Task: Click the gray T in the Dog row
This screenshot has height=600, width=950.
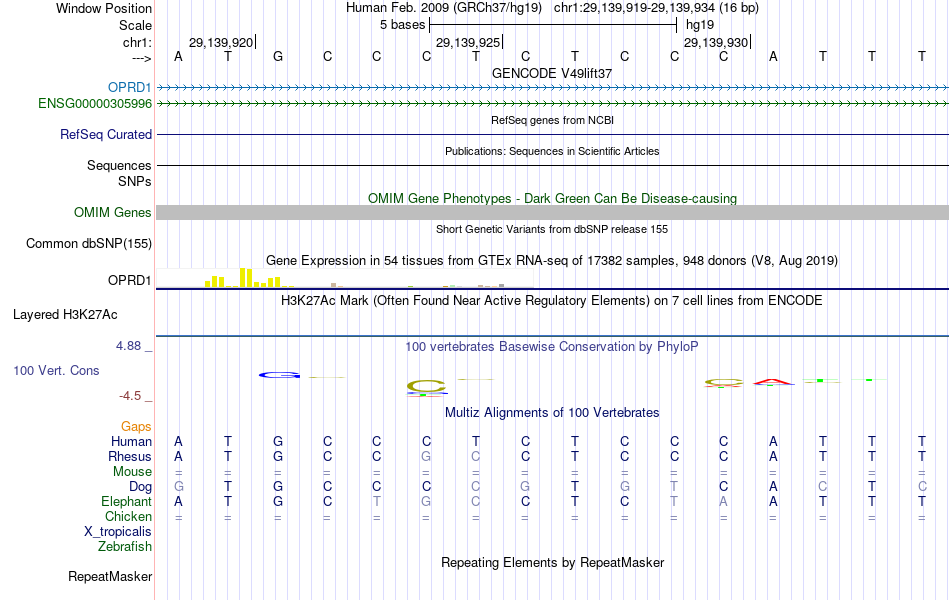Action: coord(674,487)
